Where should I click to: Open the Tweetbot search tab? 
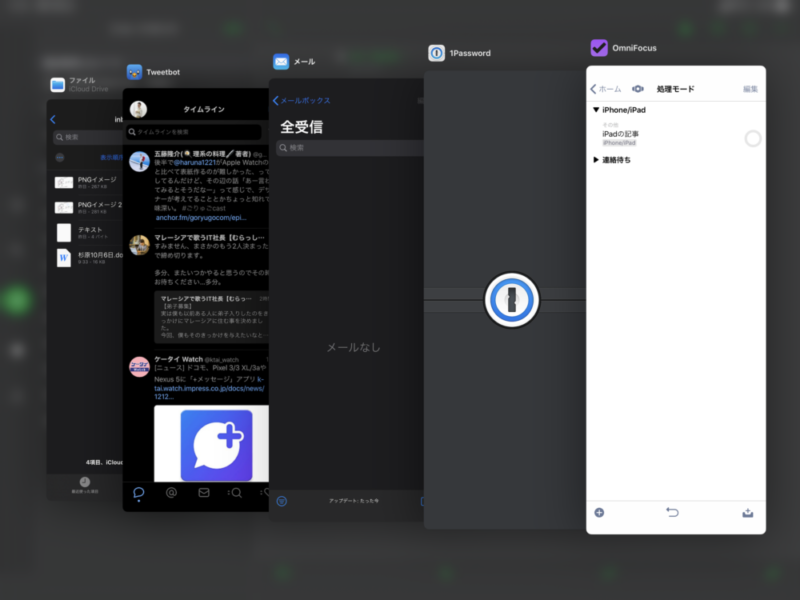[235, 493]
